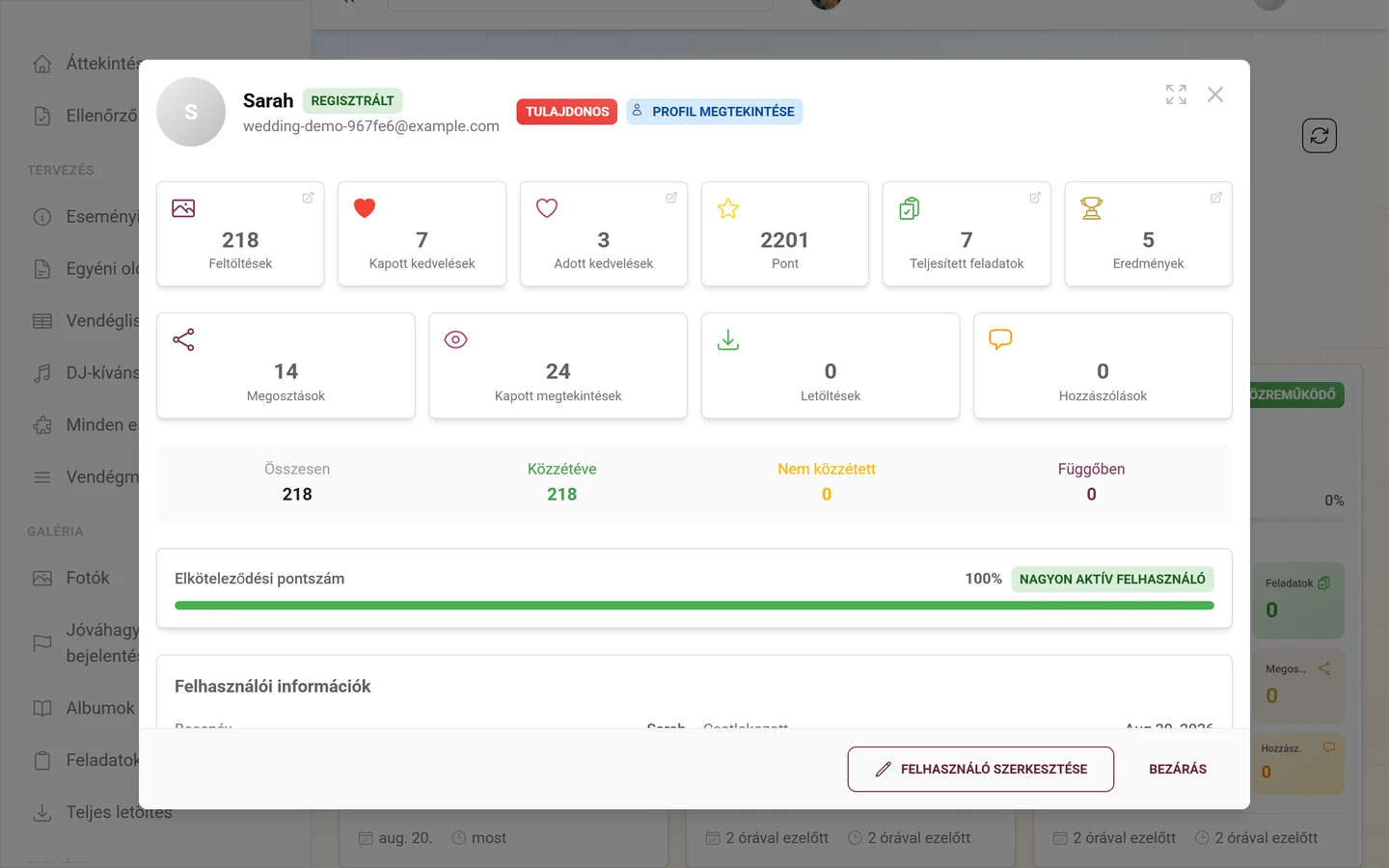The height and width of the screenshot is (868, 1389).
Task: Click the Összesen 218 statistic
Action: click(x=297, y=481)
